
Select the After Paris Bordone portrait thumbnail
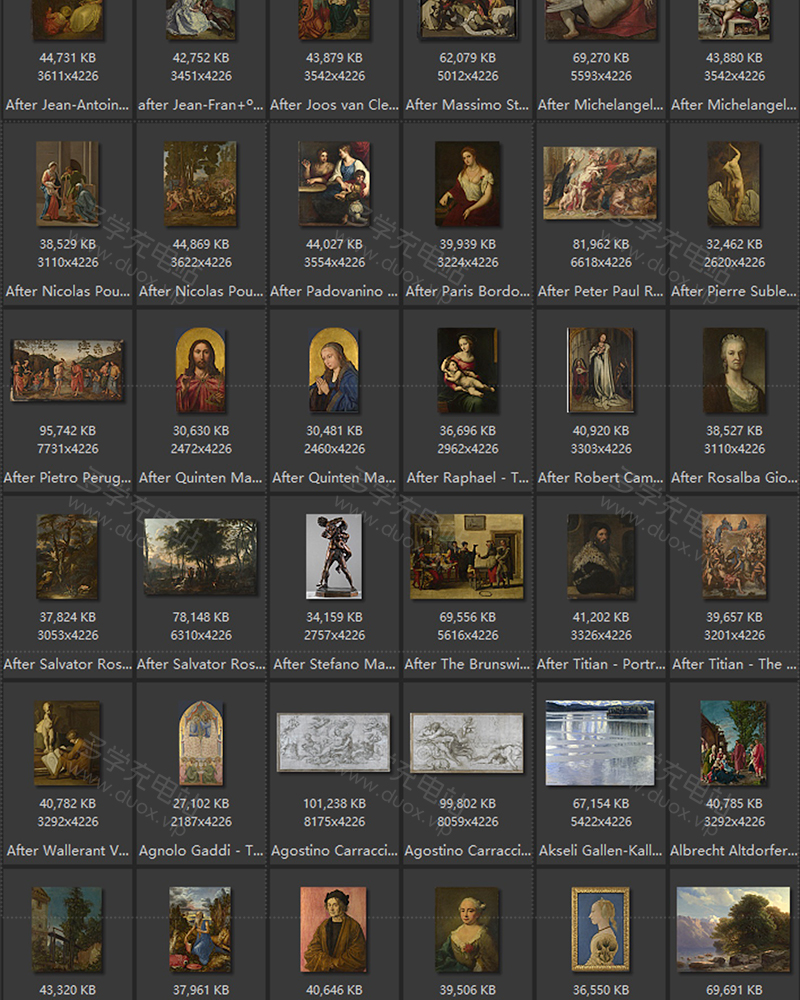coord(467,184)
